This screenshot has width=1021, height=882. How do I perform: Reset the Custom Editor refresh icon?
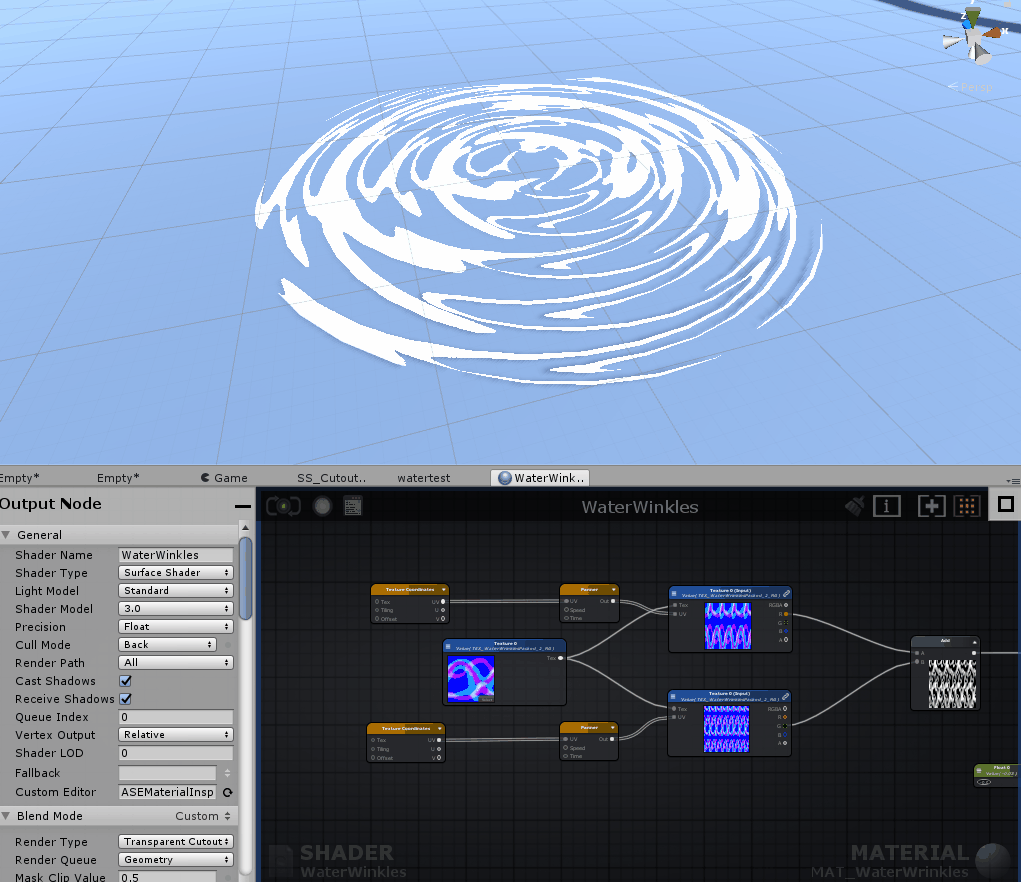coord(227,792)
